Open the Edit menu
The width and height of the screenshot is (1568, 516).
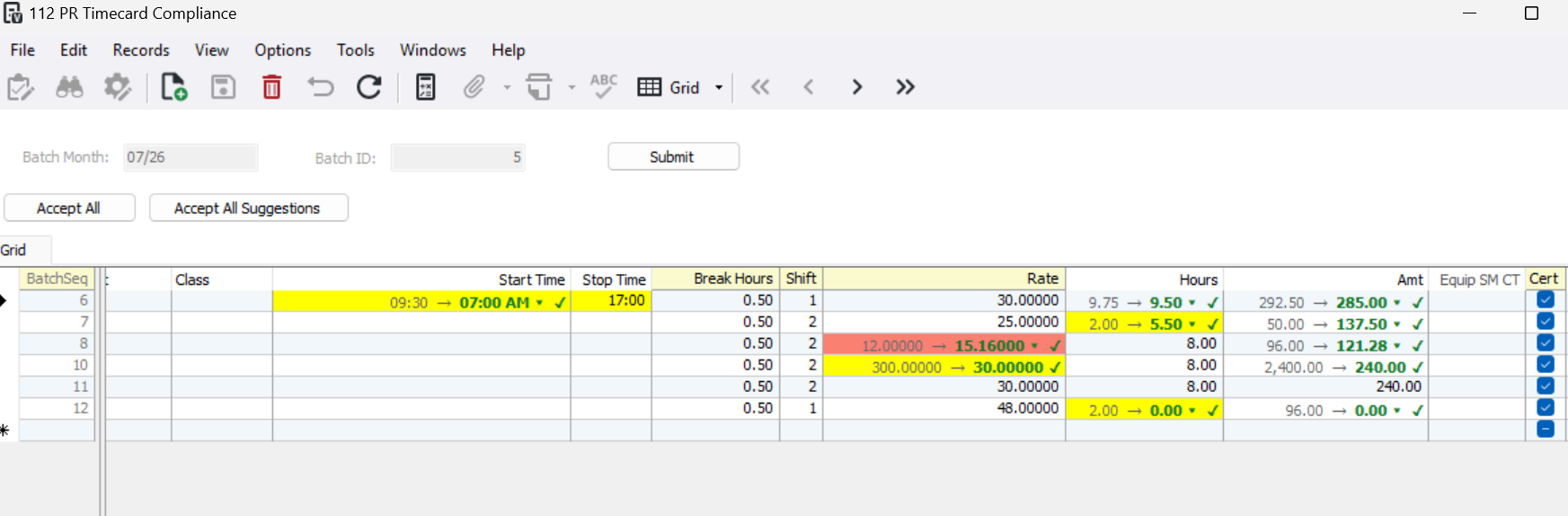(74, 50)
